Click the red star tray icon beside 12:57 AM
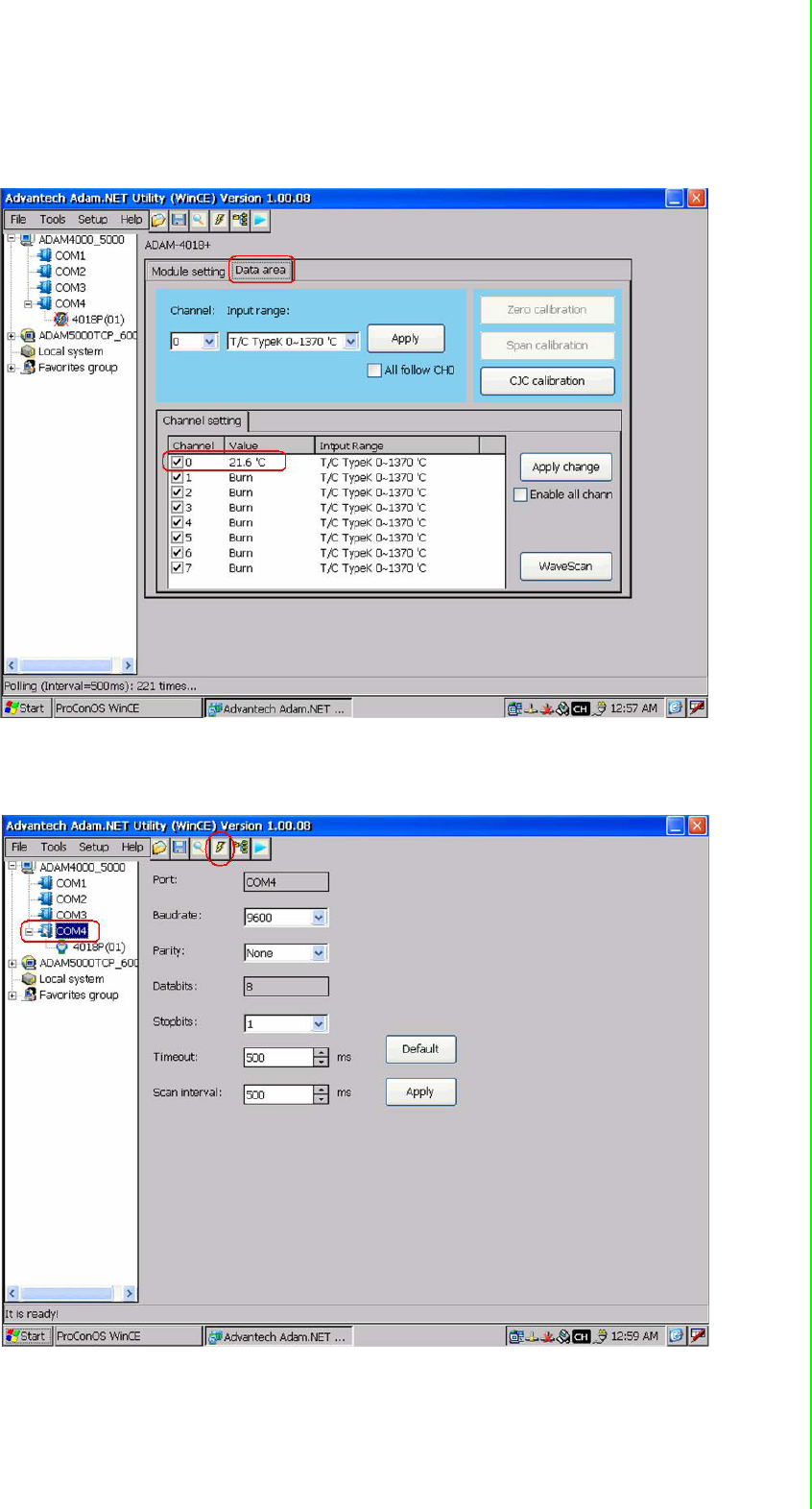Image resolution: width=812 pixels, height=1509 pixels. pyautogui.click(x=547, y=708)
